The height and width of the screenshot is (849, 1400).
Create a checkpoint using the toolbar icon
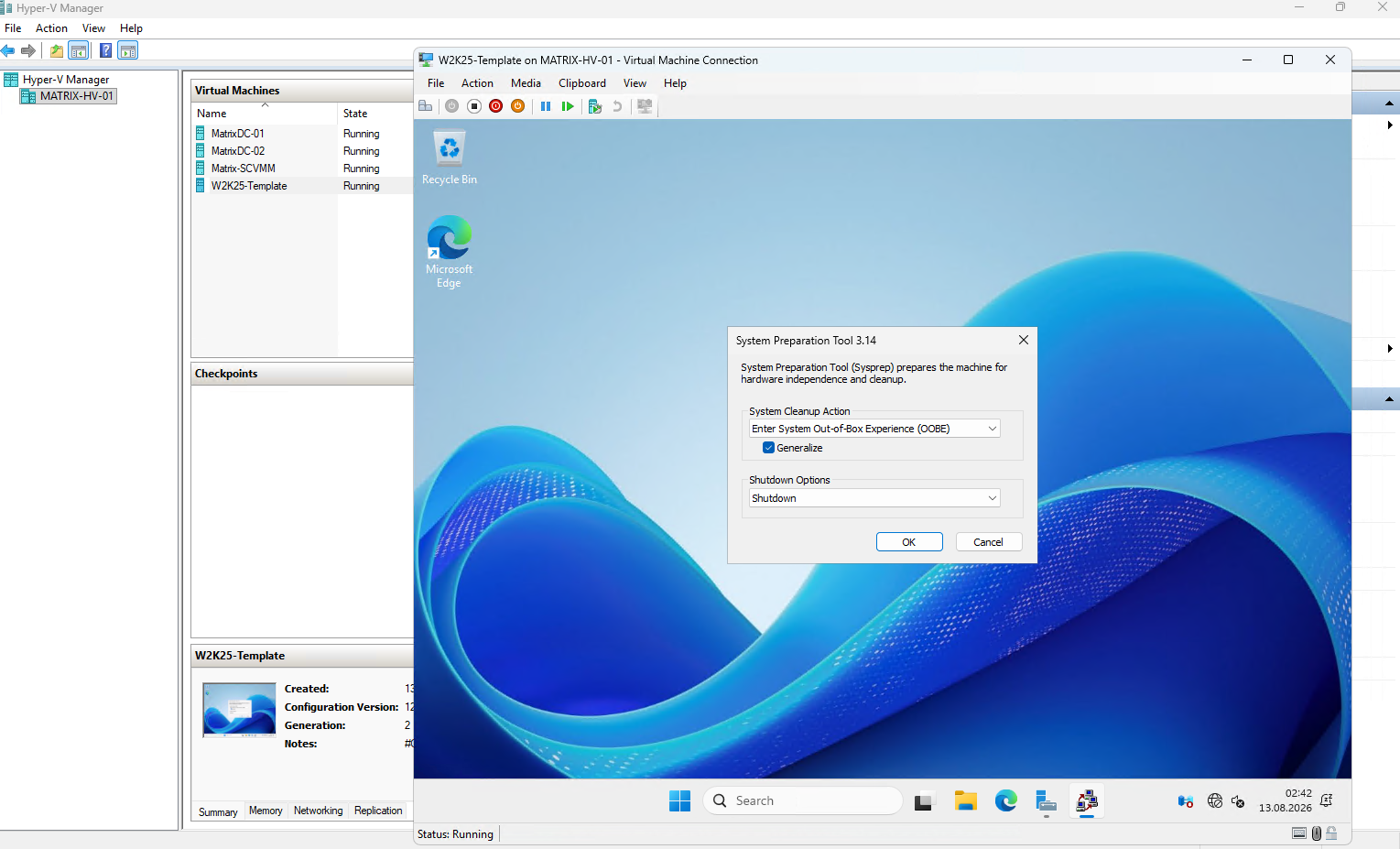595,106
